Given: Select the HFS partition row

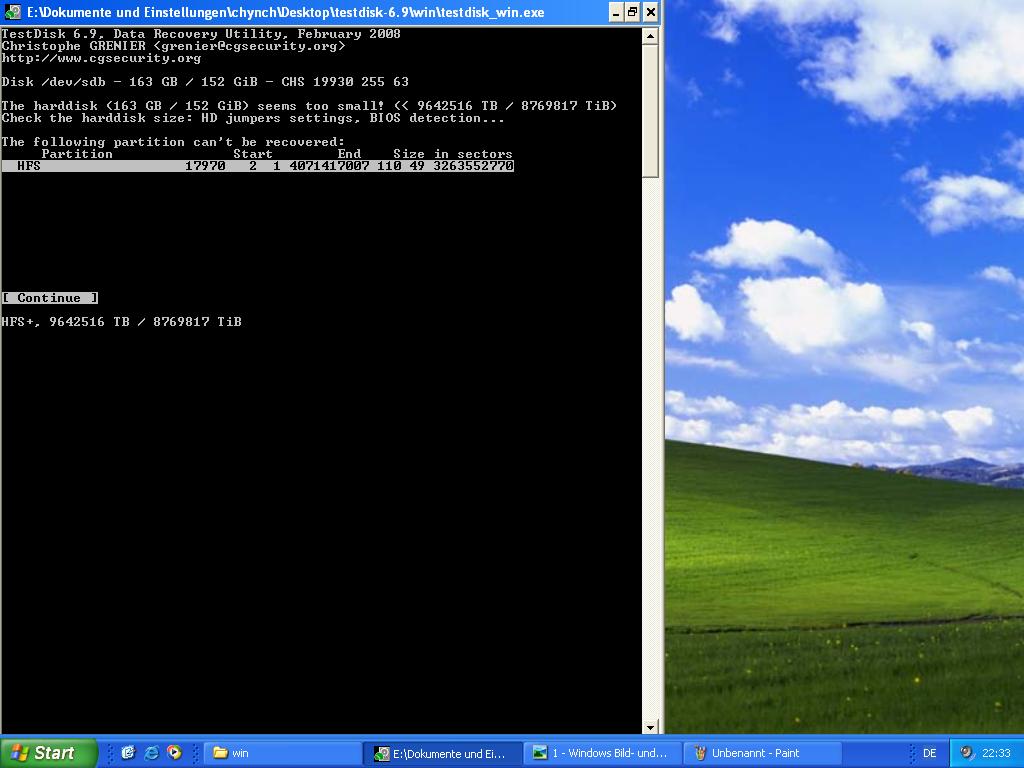Looking at the screenshot, I should coord(257,166).
